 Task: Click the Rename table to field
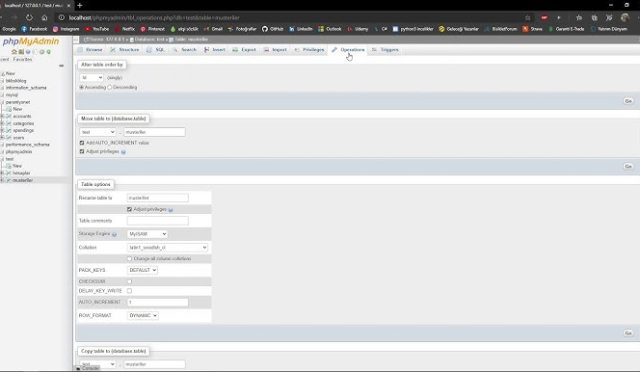[158, 198]
